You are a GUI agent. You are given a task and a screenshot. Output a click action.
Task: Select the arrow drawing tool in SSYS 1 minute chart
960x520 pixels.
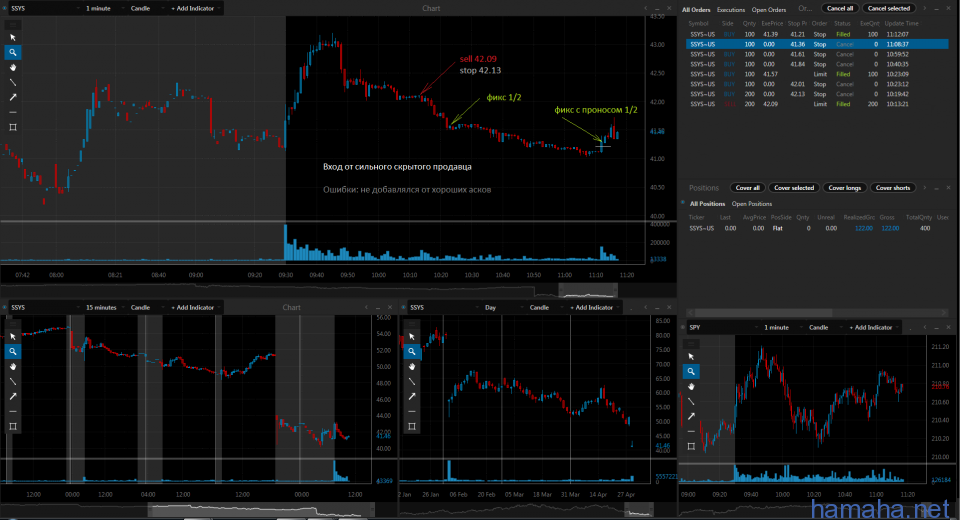click(13, 97)
